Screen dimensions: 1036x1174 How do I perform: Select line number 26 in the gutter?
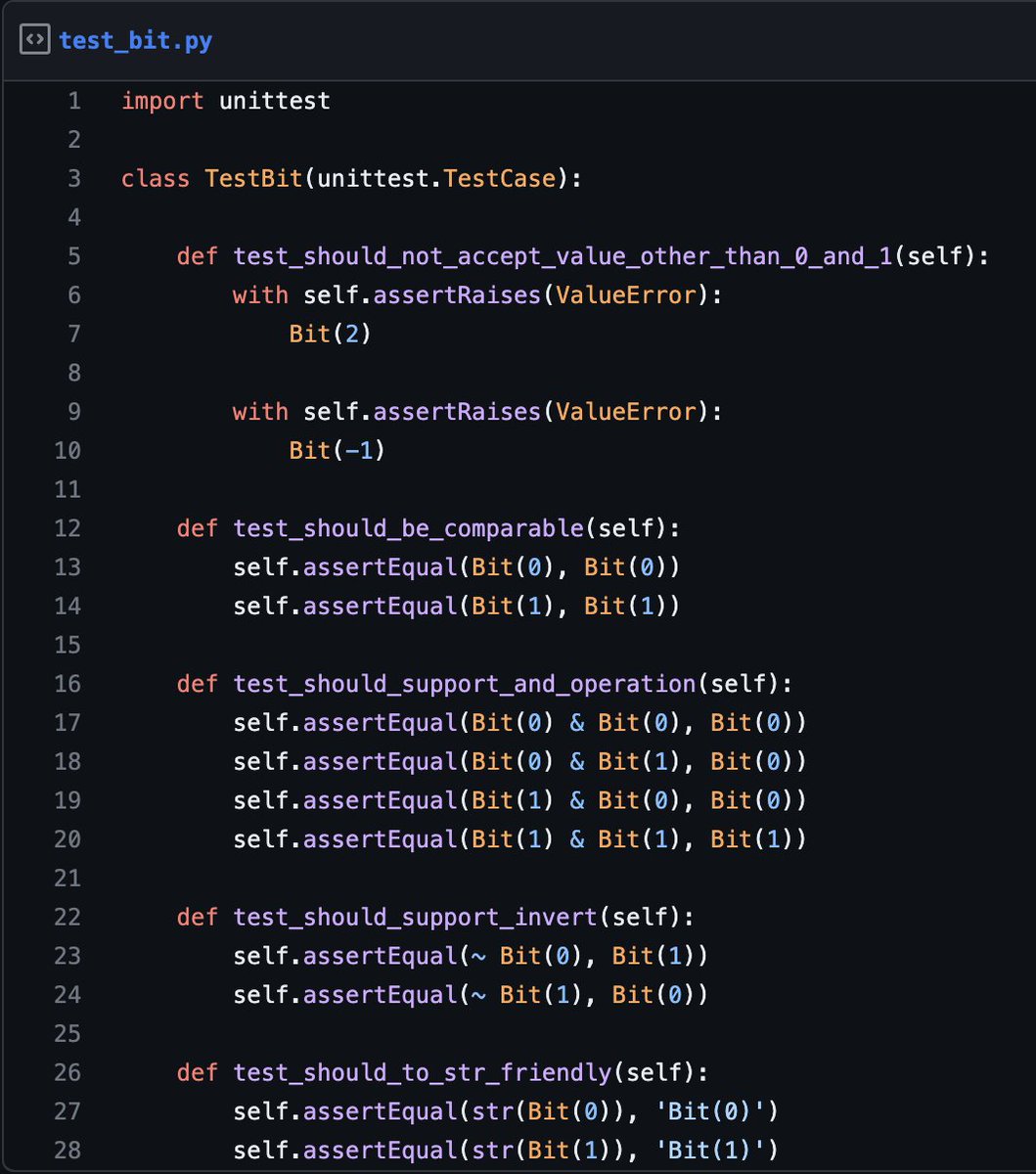pos(67,1072)
